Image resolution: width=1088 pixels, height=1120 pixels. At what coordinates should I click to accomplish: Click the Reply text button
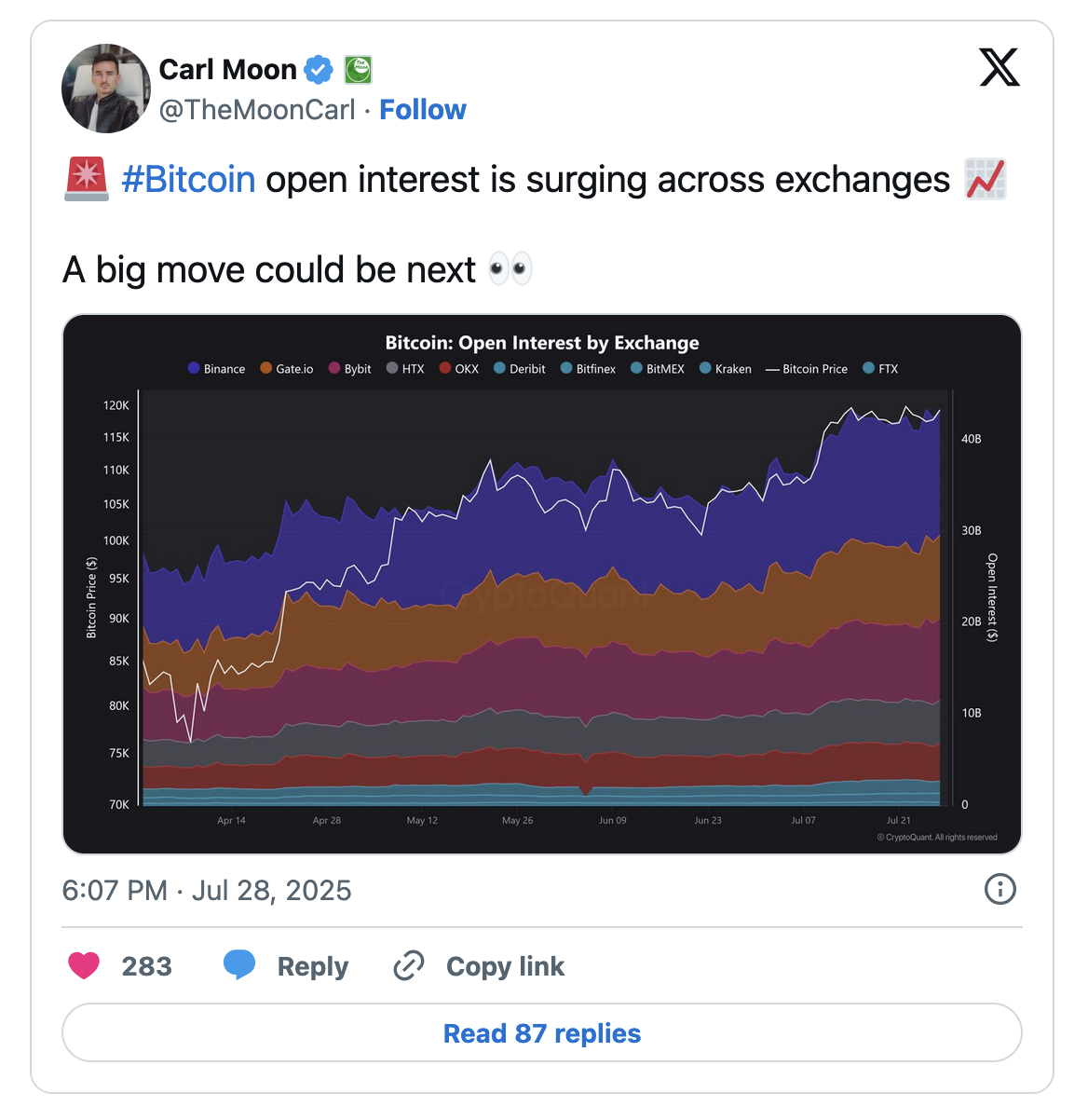pyautogui.click(x=313, y=966)
